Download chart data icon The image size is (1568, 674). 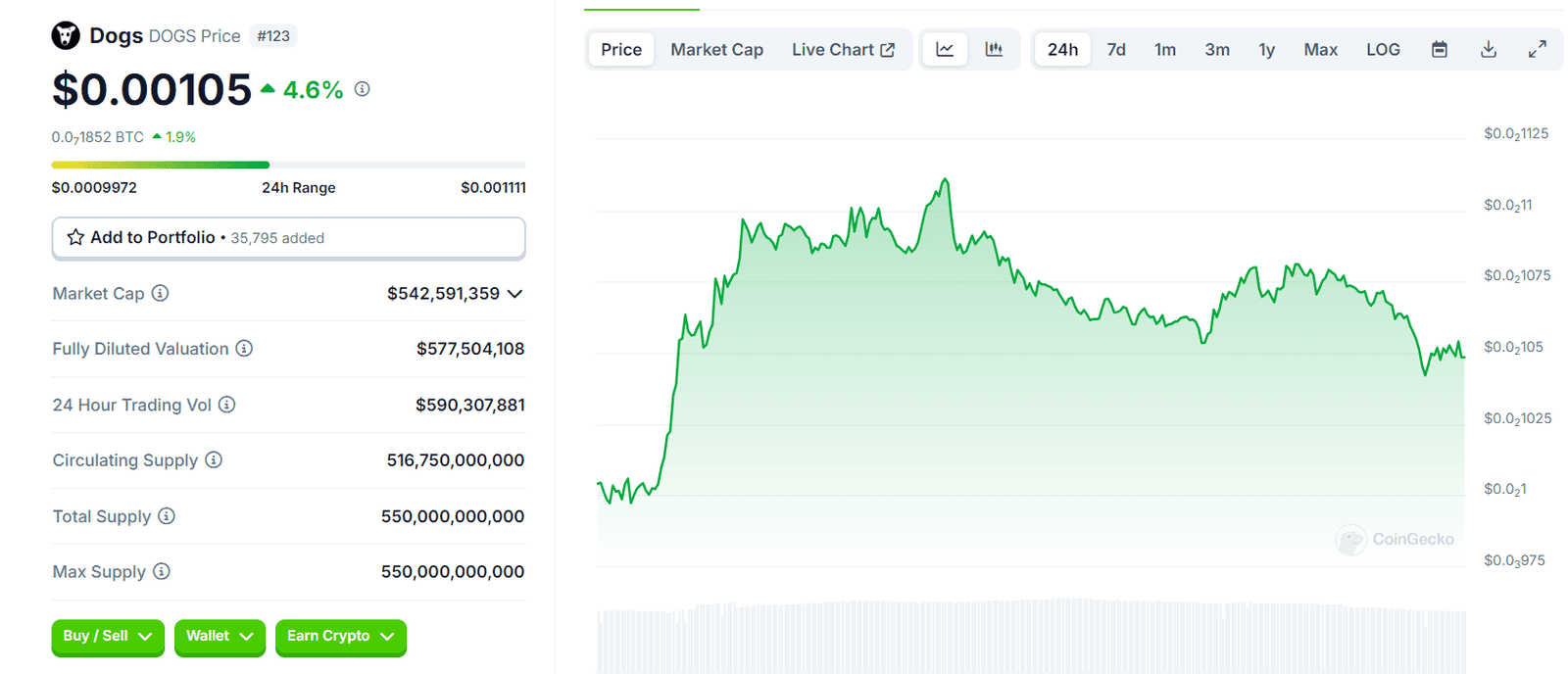[x=1489, y=49]
